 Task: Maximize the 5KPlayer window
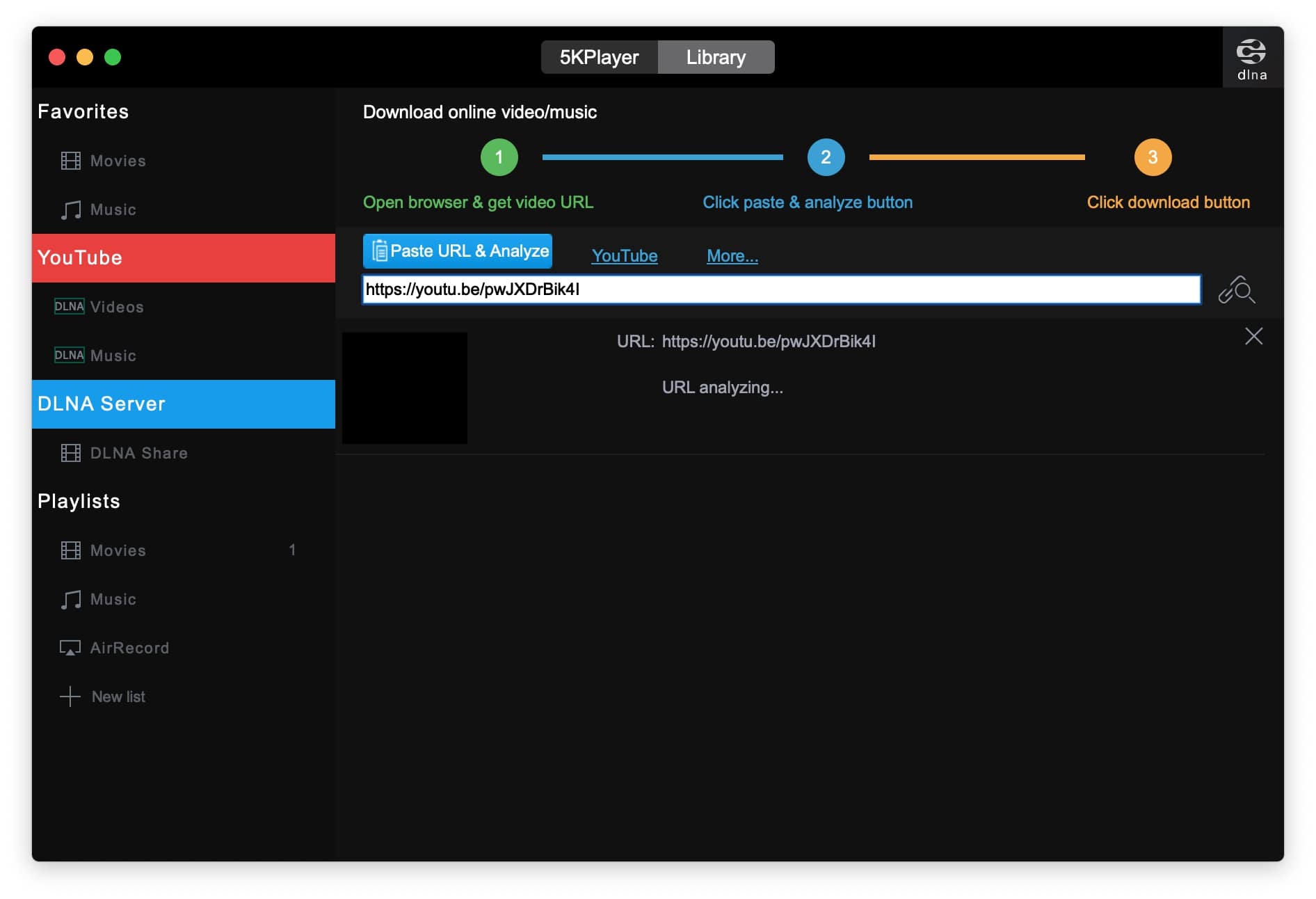[113, 57]
